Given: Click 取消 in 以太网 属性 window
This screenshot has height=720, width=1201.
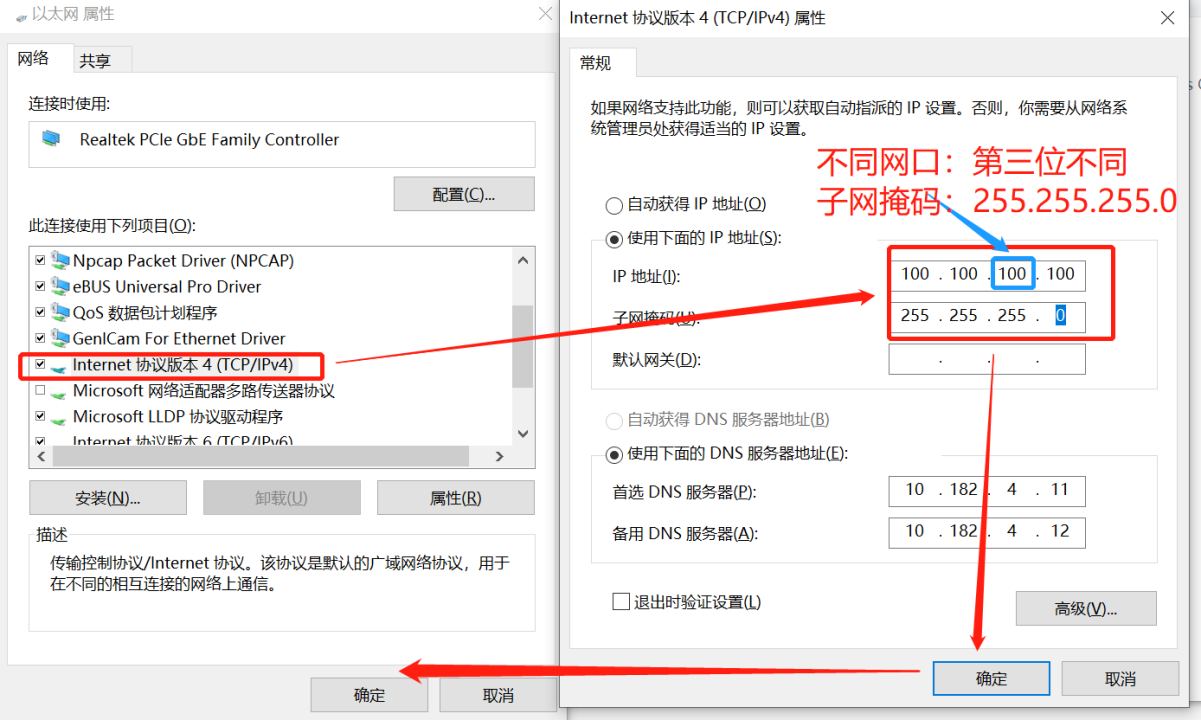Looking at the screenshot, I should [498, 695].
